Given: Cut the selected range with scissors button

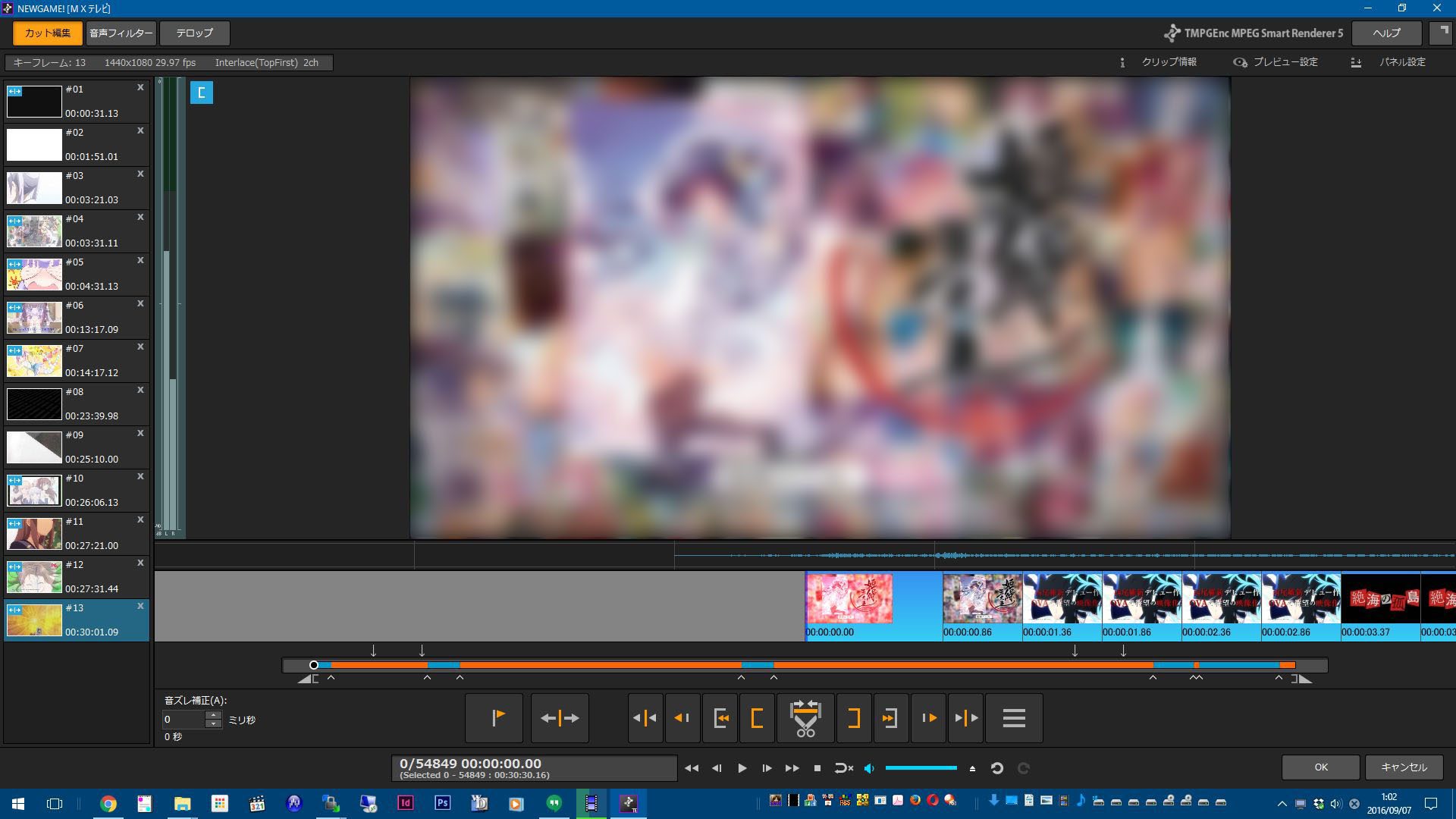Looking at the screenshot, I should pyautogui.click(x=805, y=717).
